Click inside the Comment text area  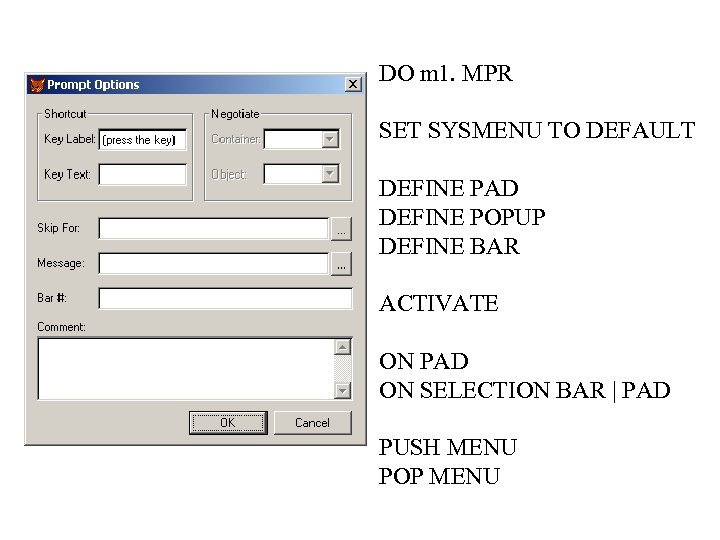coord(186,369)
